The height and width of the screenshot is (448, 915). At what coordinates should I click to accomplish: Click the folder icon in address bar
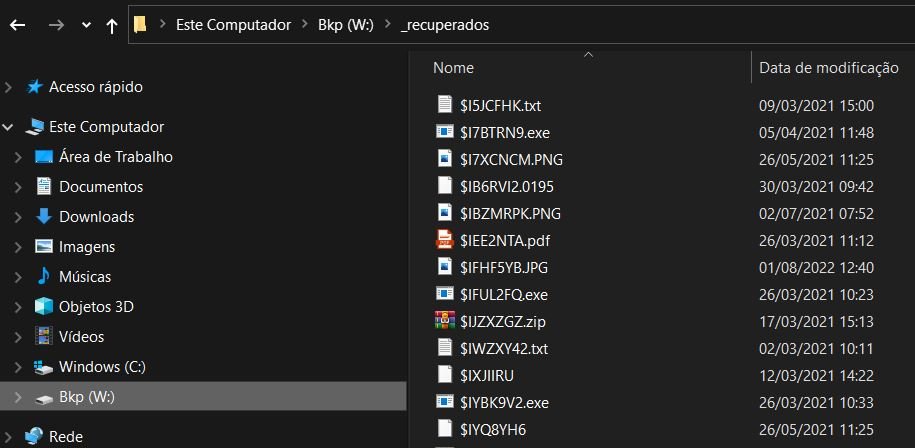pyautogui.click(x=139, y=24)
